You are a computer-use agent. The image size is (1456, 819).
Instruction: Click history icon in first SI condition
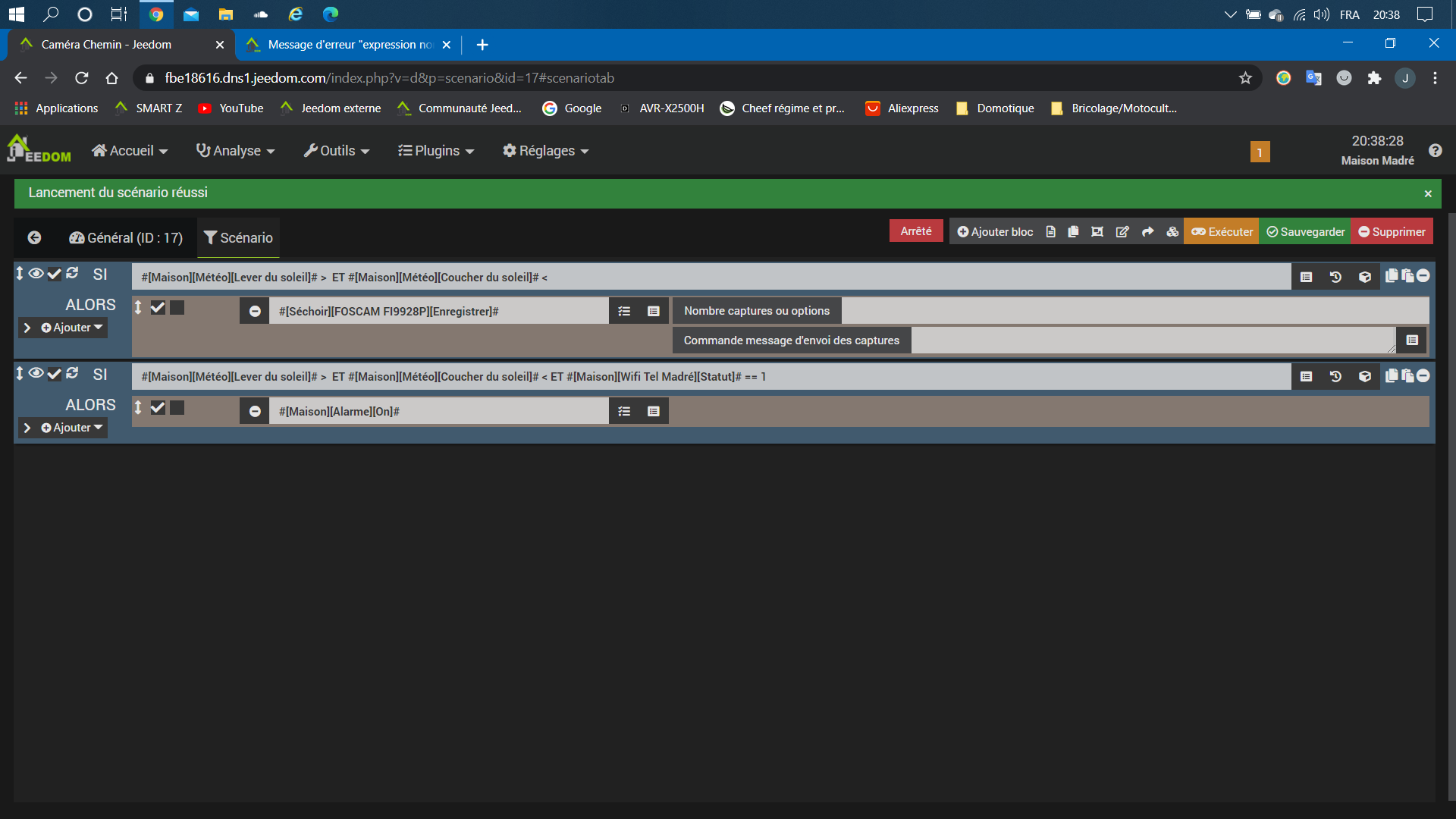(x=1335, y=278)
